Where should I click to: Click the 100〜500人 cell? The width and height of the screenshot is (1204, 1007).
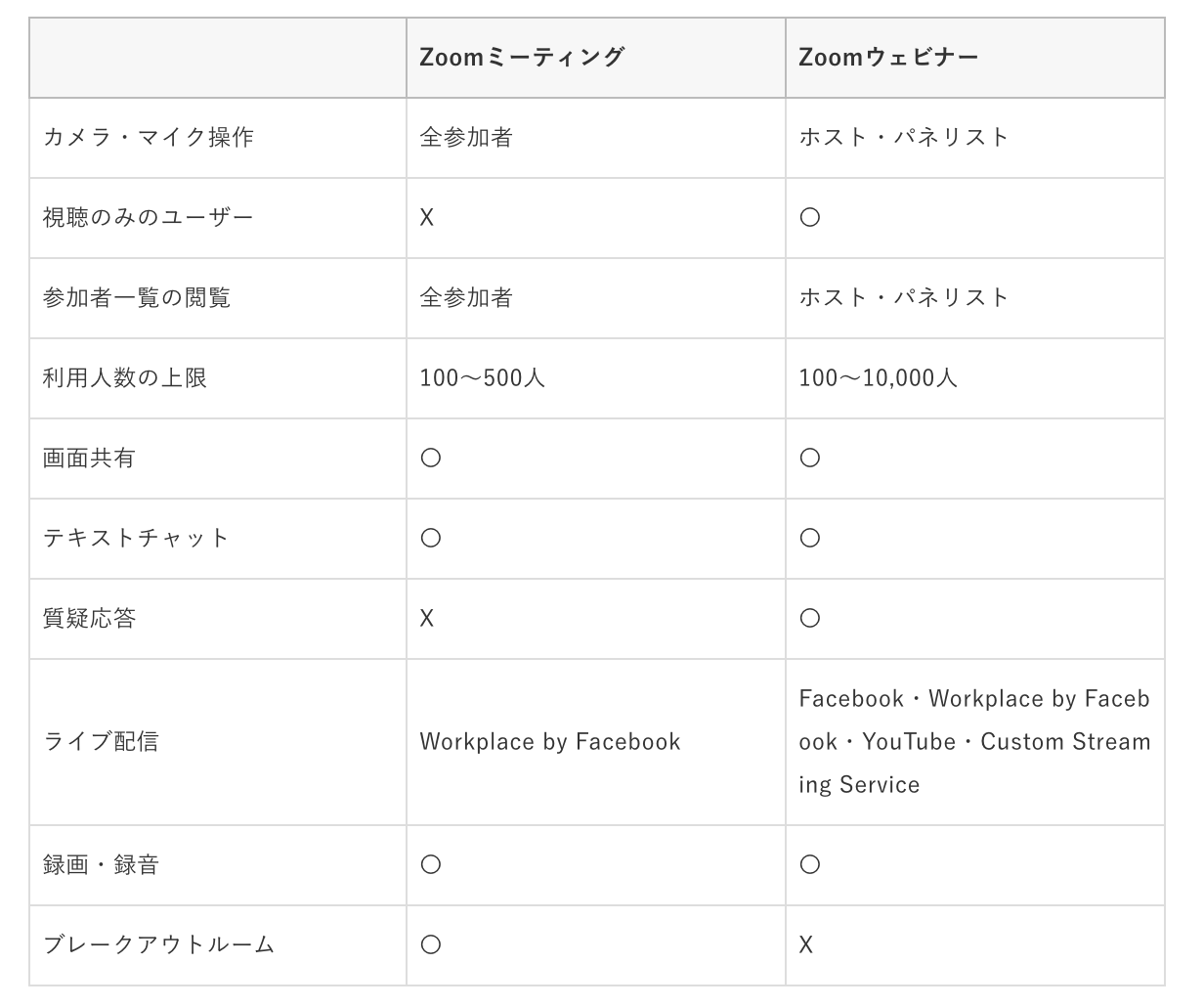click(482, 378)
